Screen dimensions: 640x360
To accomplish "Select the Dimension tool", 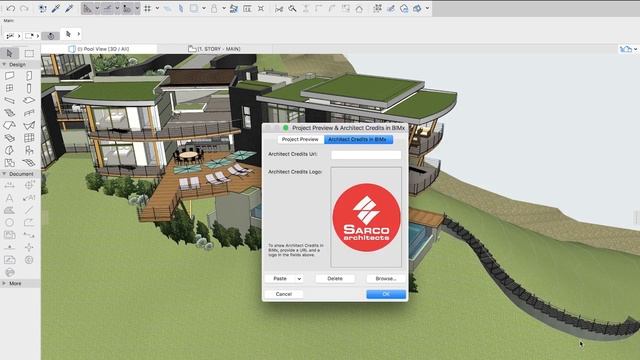I will click(9, 185).
